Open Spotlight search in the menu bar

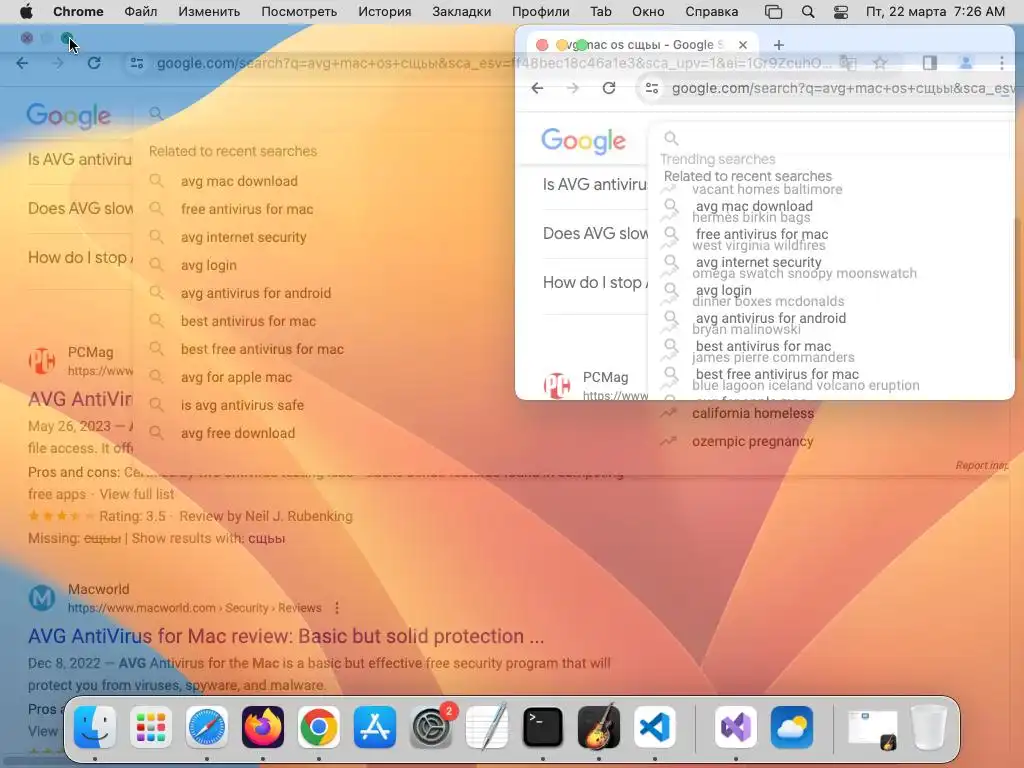[x=808, y=12]
